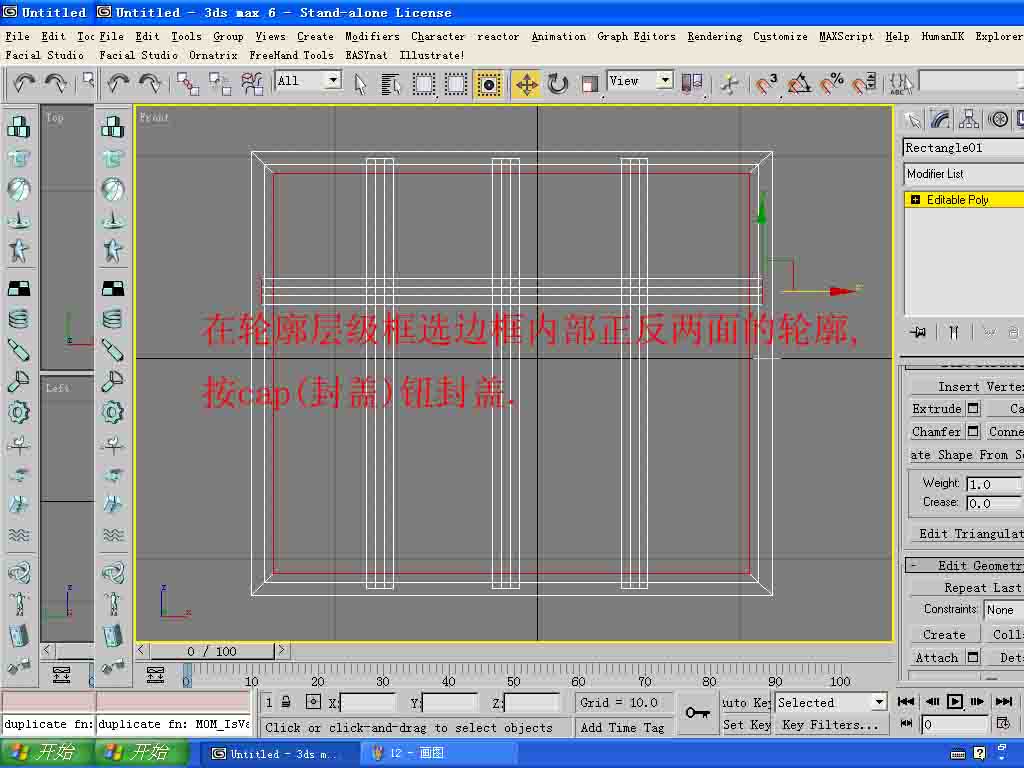1024x768 pixels.
Task: Choose the Bind to Space Warp tool
Action: click(x=251, y=84)
